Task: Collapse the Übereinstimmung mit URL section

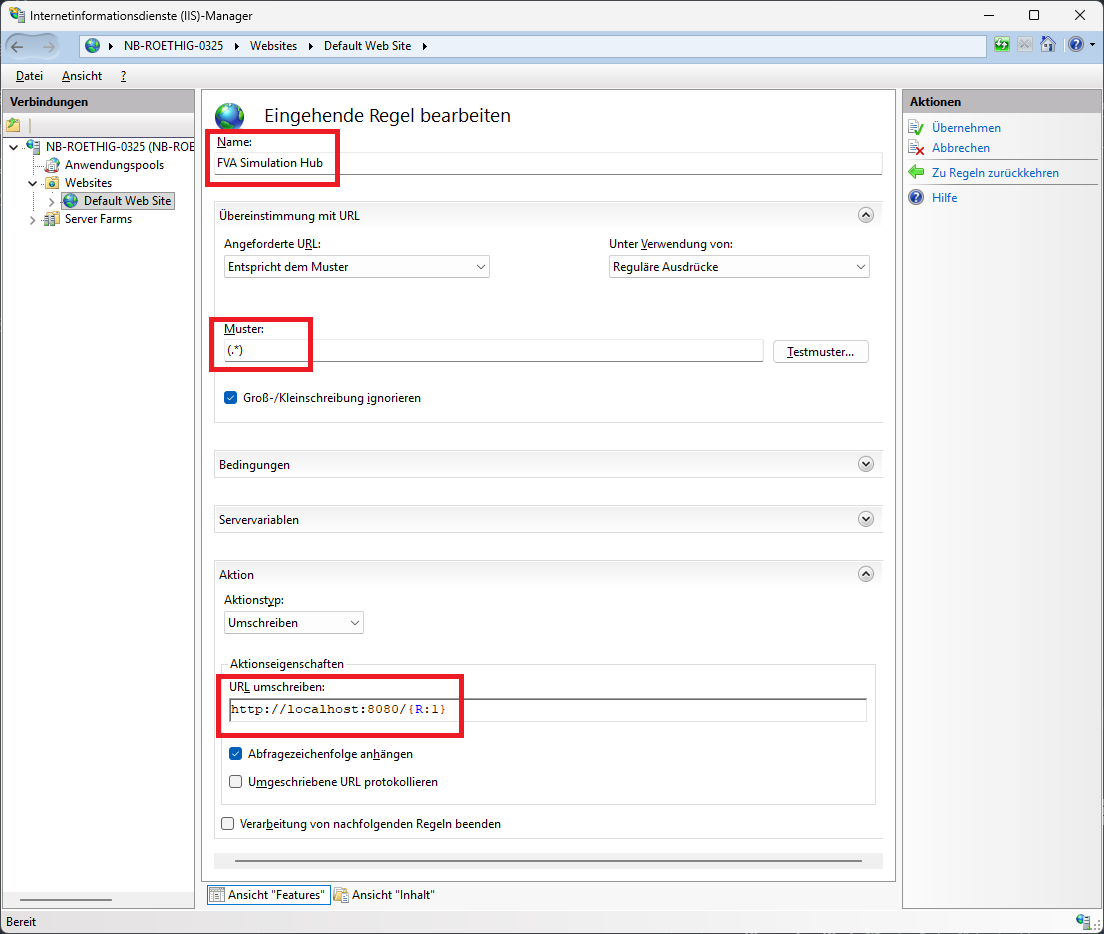Action: pos(866,214)
